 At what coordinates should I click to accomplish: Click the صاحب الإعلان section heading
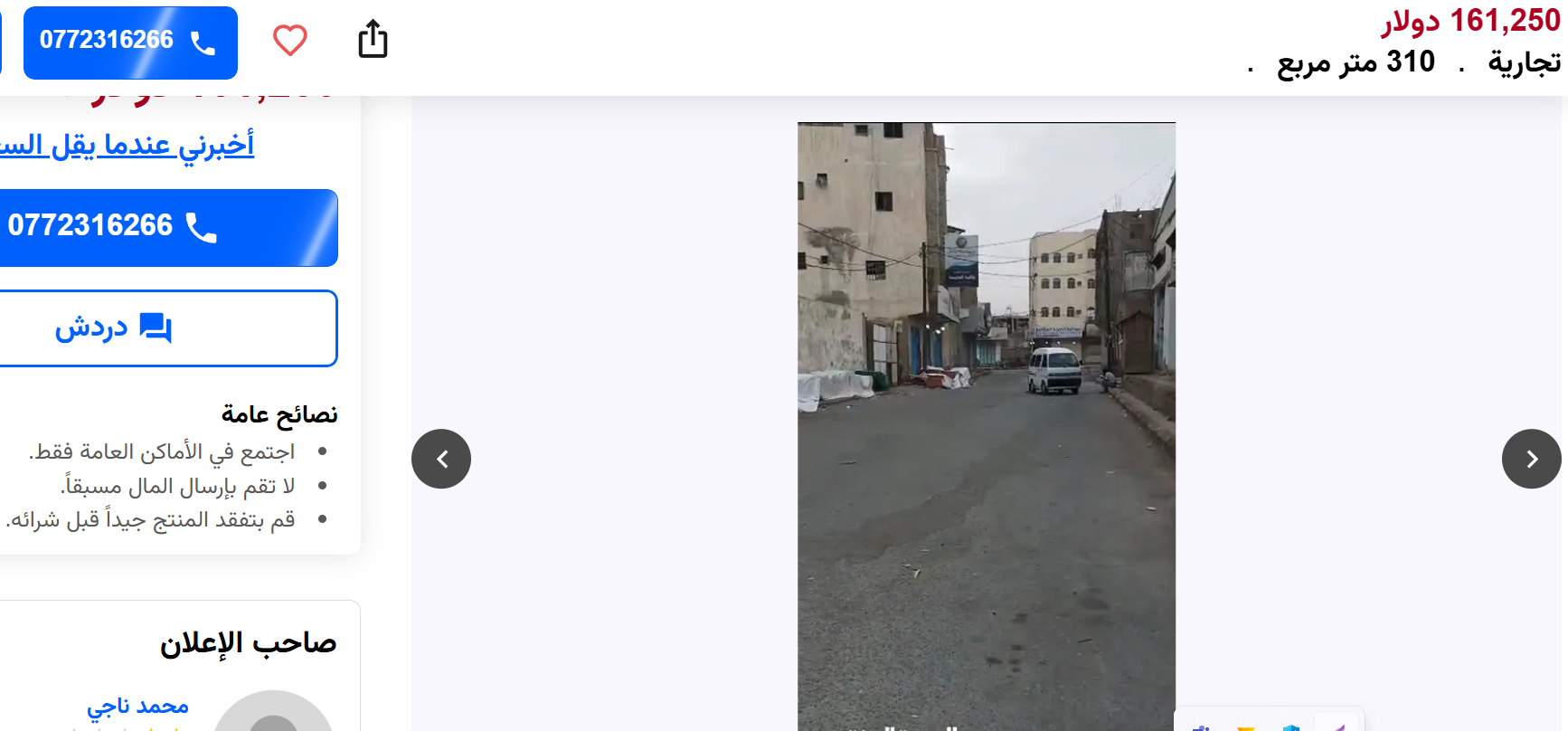248,643
